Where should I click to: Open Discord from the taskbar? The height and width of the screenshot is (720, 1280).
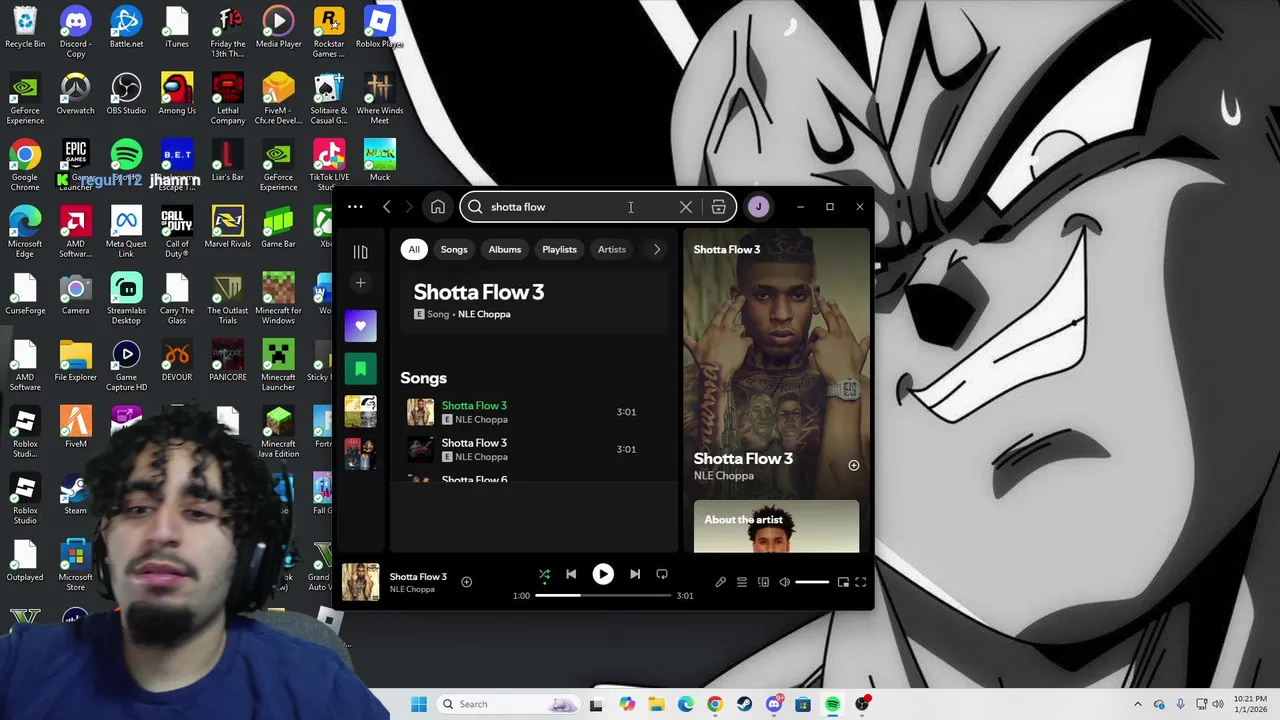774,704
